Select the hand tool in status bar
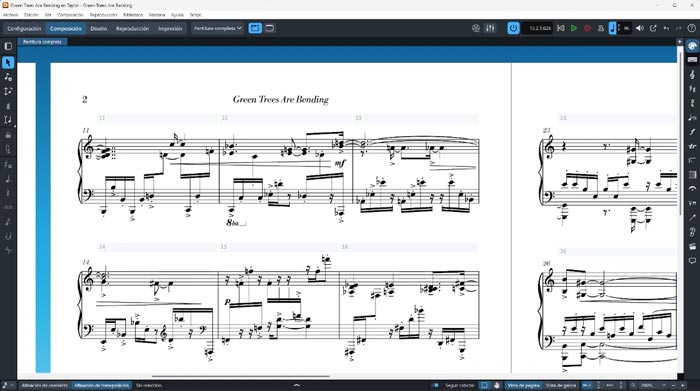 click(496, 385)
